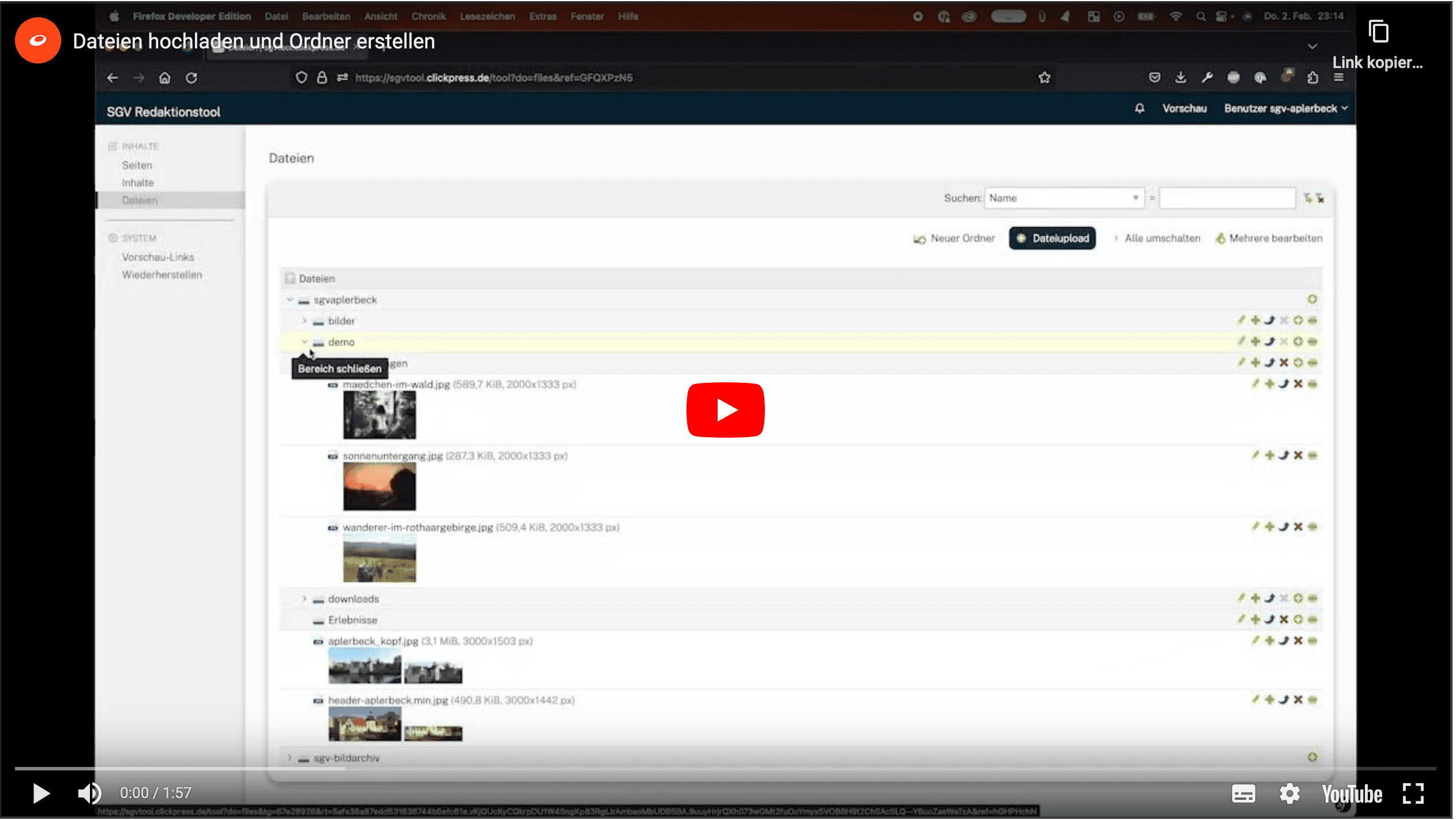Open the YouTube player settings gear

pyautogui.click(x=1290, y=794)
